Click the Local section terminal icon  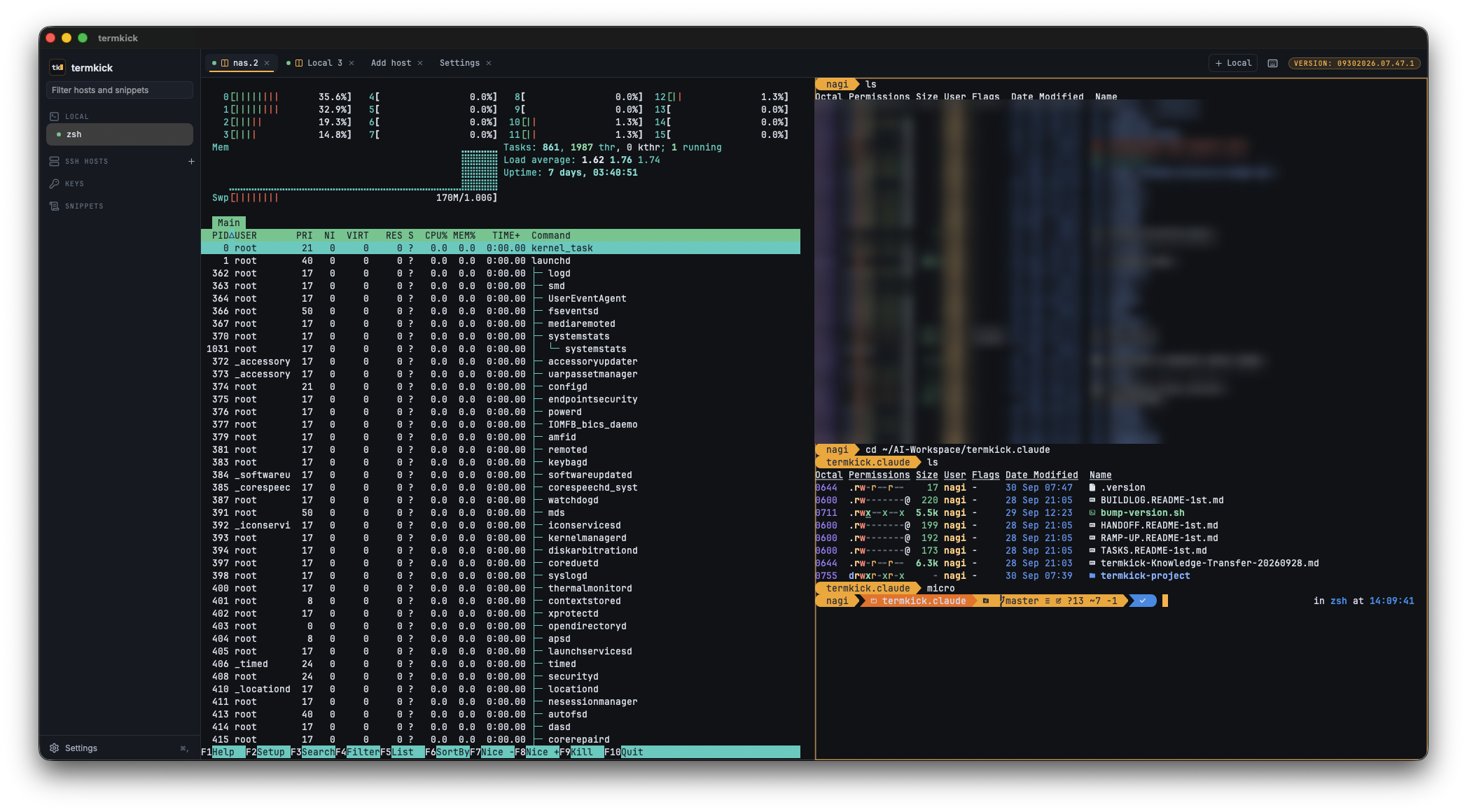click(x=54, y=116)
